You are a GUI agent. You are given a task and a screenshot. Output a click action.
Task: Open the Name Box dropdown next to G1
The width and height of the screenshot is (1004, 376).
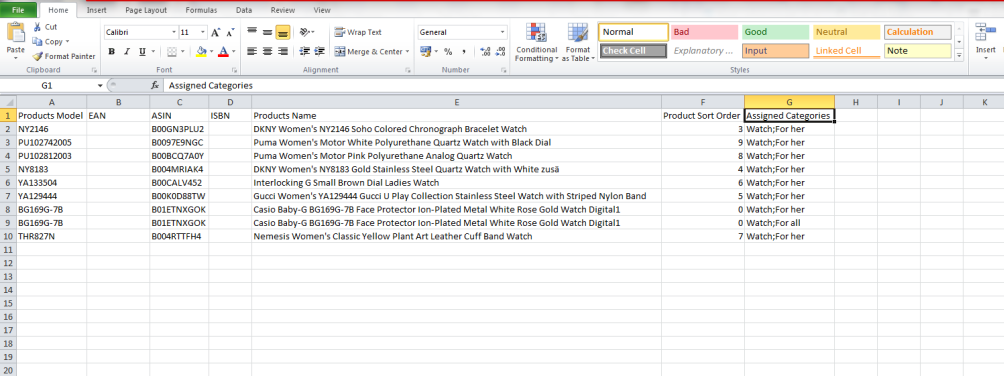101,85
